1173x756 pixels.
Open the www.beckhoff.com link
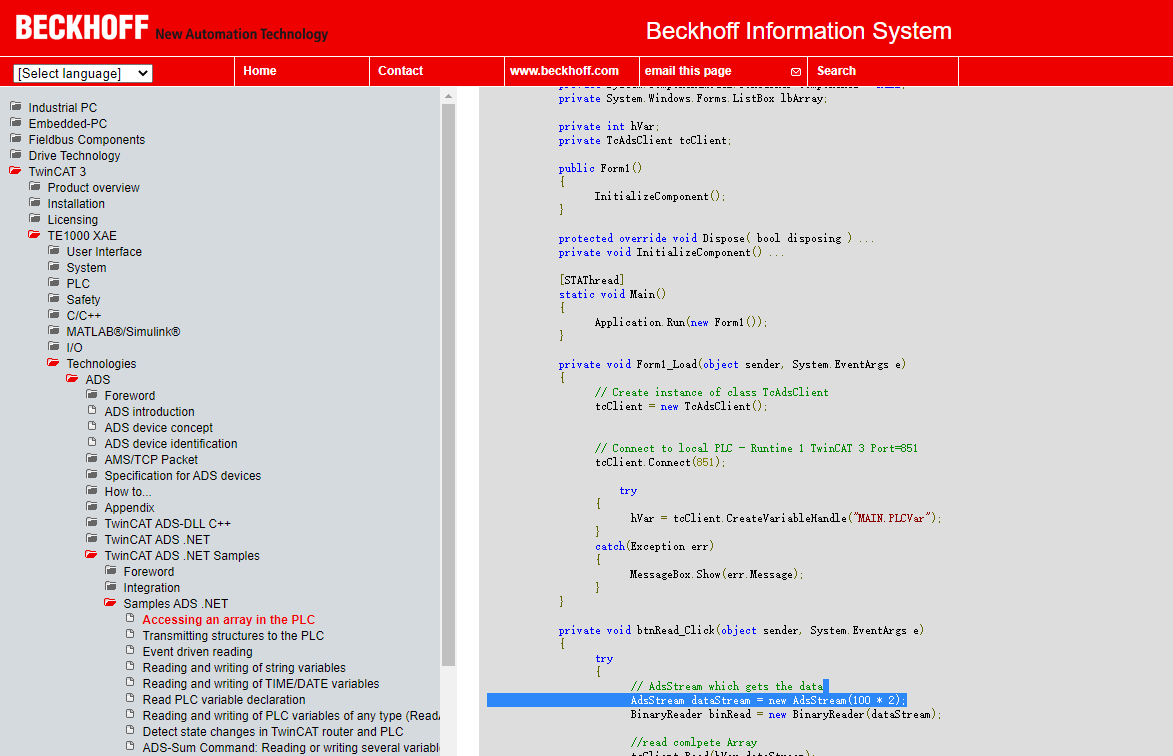point(564,71)
